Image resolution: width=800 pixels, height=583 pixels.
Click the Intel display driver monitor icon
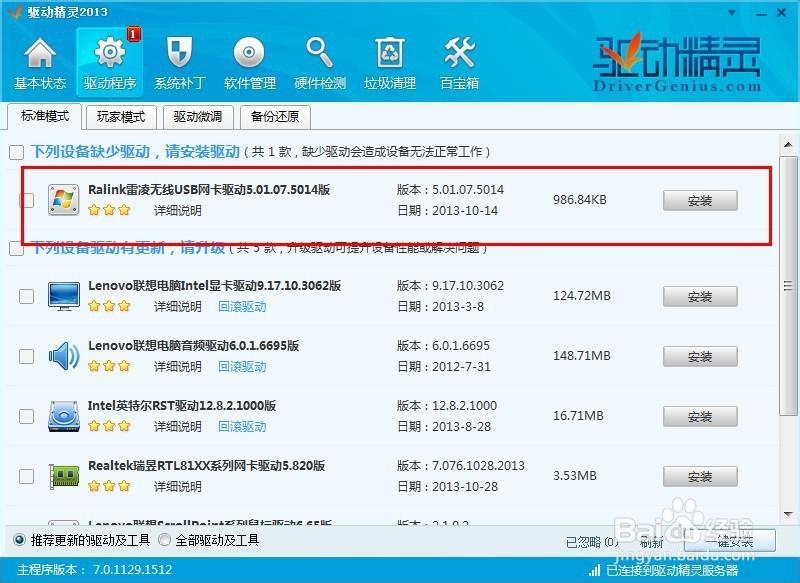pos(64,296)
